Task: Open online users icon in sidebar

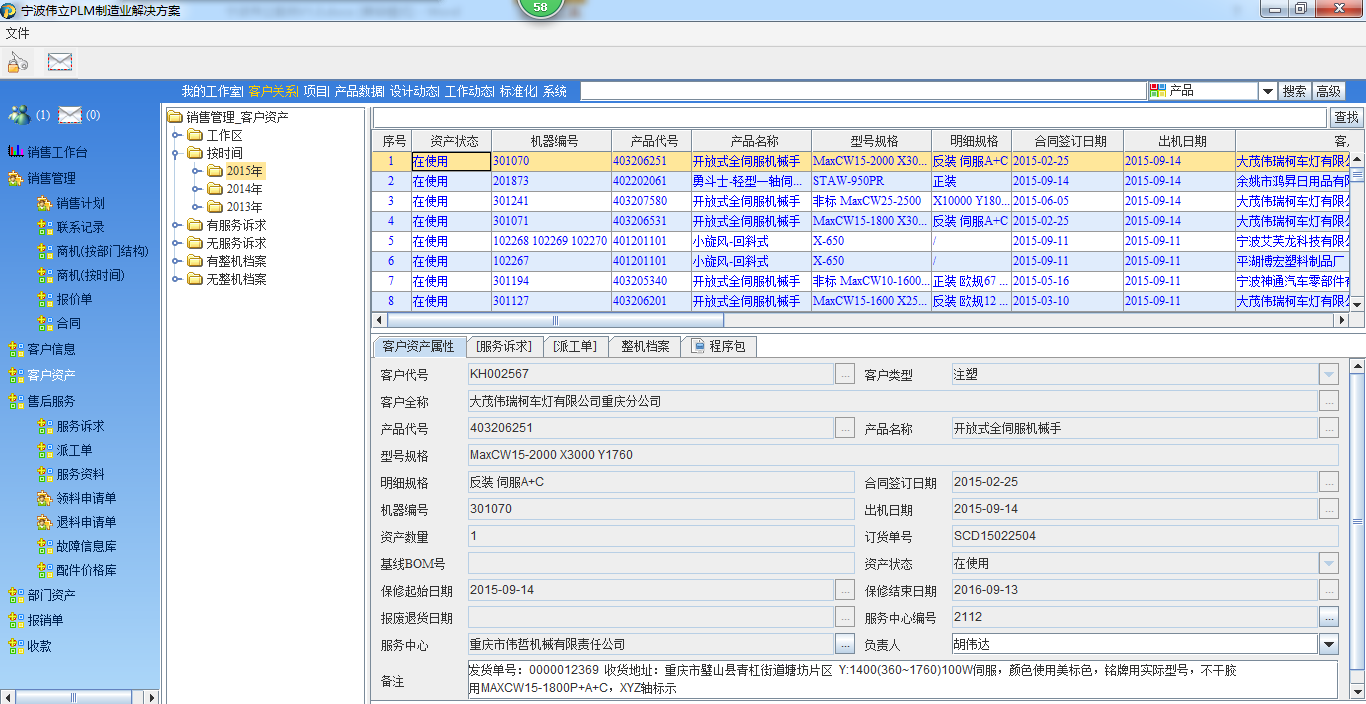Action: point(19,115)
